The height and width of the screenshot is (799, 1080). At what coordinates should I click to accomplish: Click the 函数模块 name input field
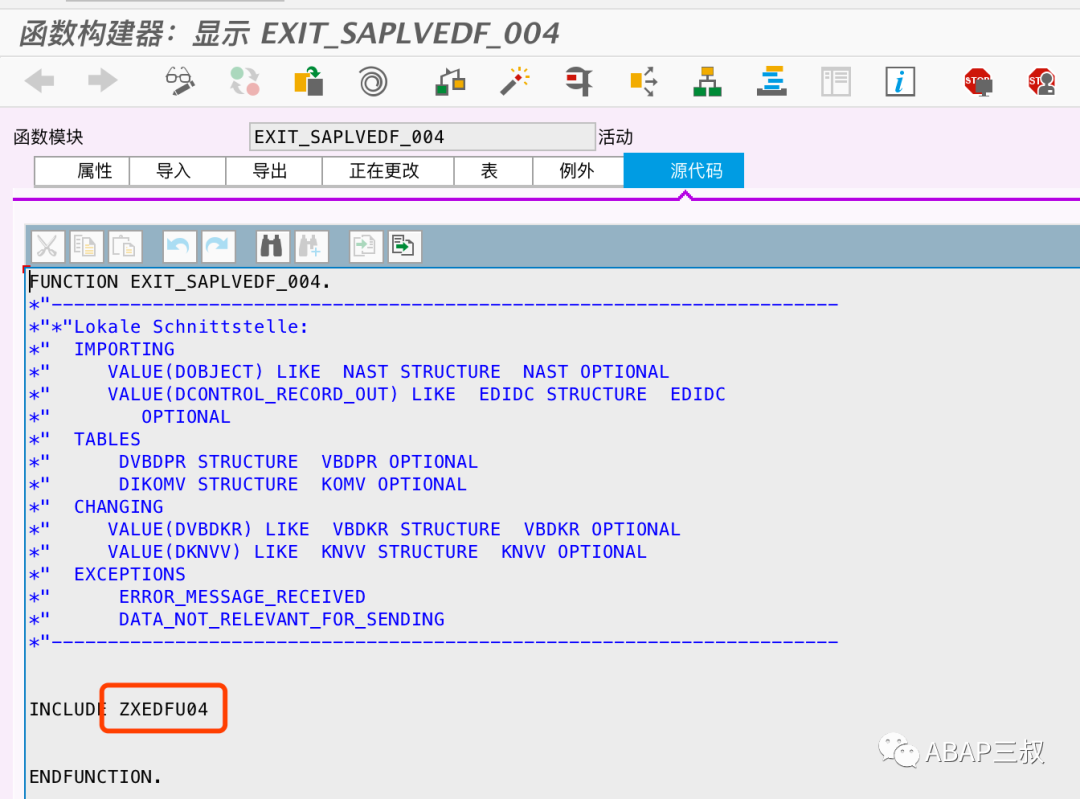[422, 136]
